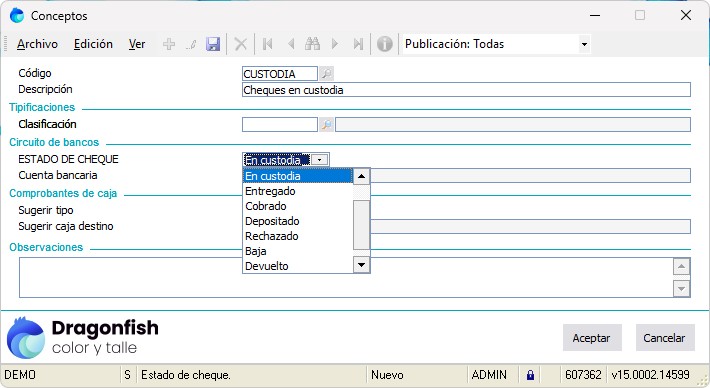Open the Ver menu

point(137,44)
